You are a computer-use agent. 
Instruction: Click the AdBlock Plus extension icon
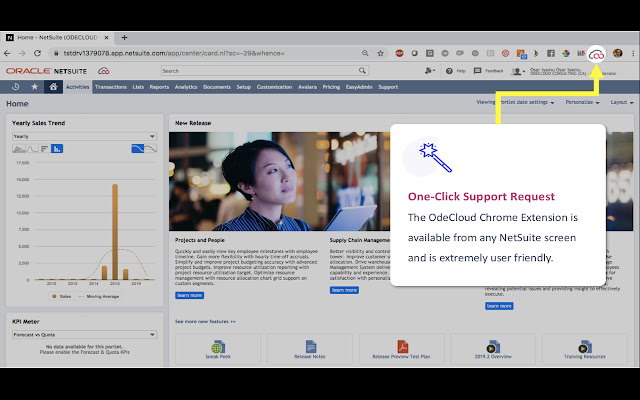(399, 53)
